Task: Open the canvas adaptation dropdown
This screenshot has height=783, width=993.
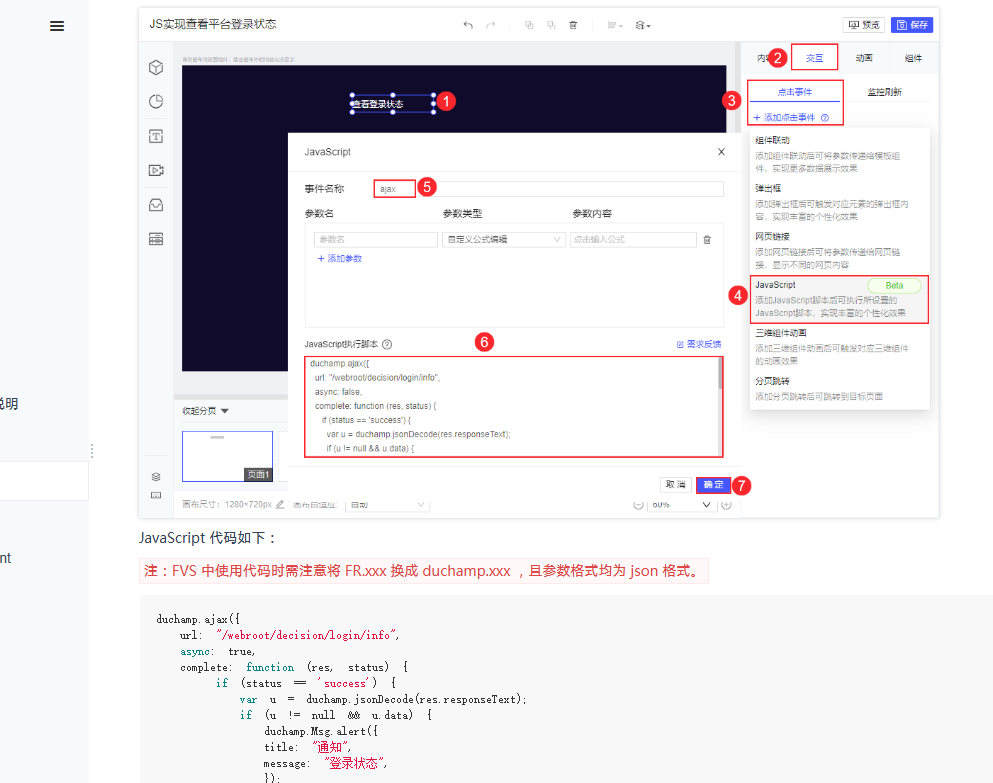Action: pyautogui.click(x=388, y=504)
